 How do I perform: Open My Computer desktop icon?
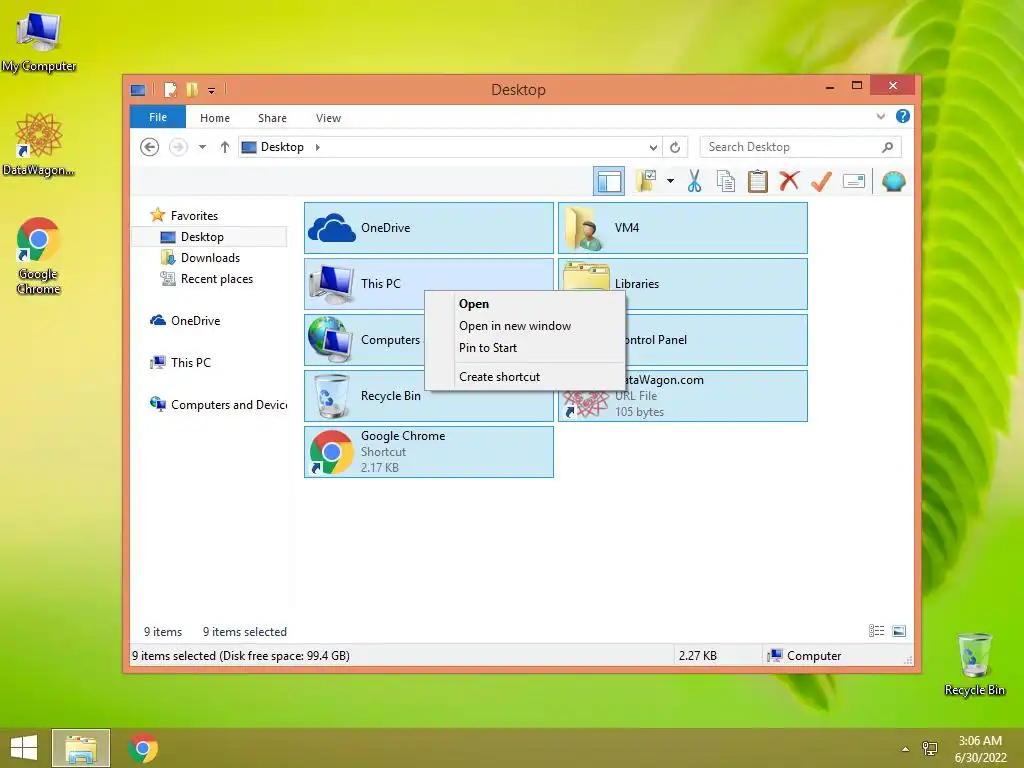pos(39,40)
